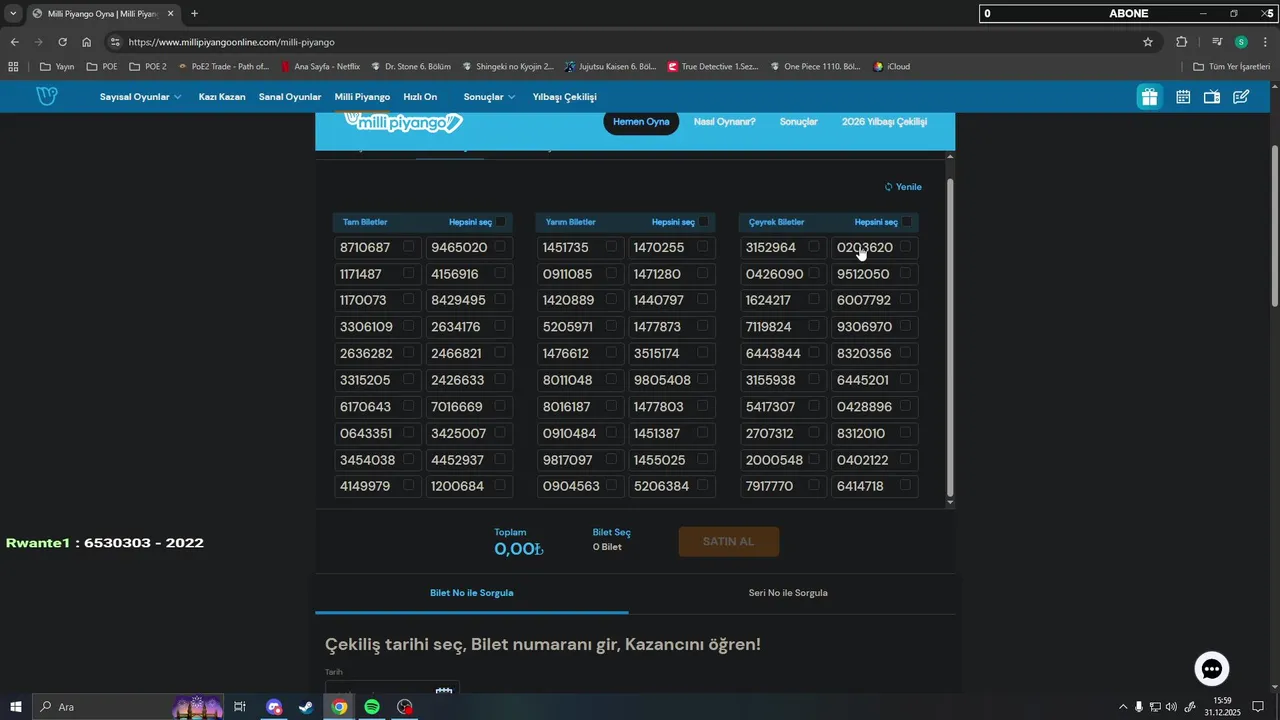
Task: Expand the Sonuçlar dropdown in top nav
Action: (489, 97)
